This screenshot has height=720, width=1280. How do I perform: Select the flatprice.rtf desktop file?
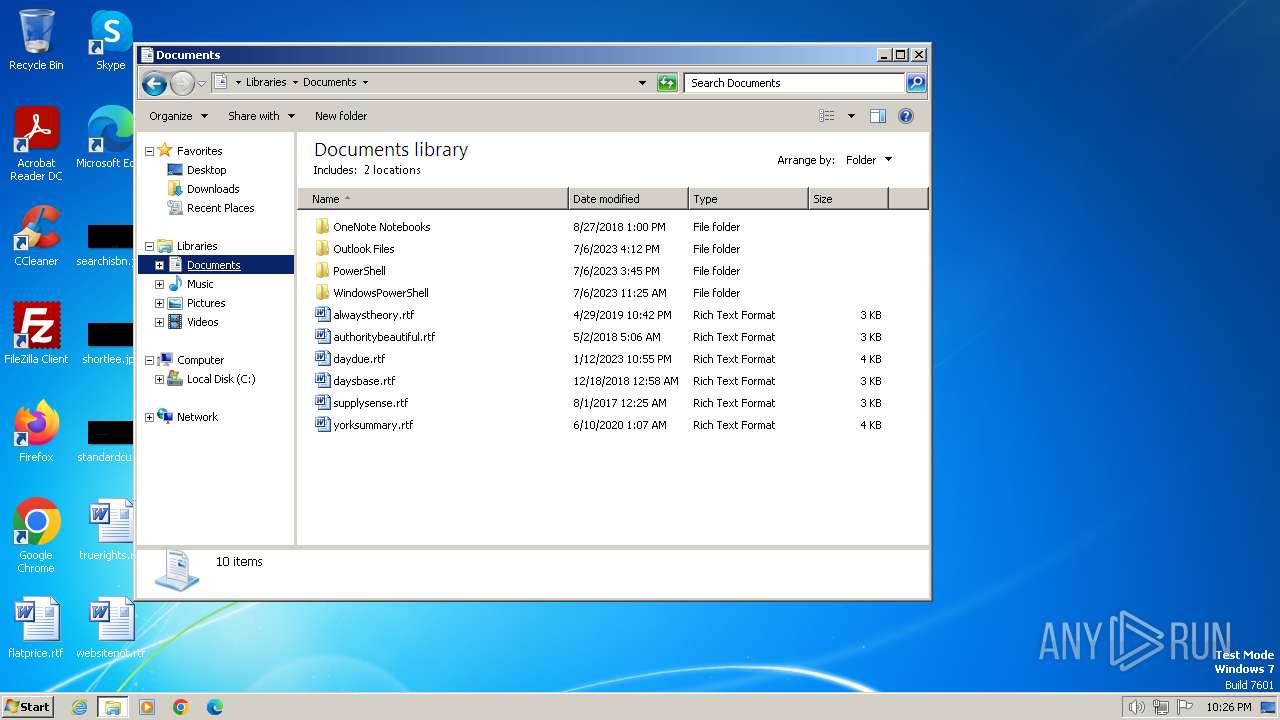point(36,628)
